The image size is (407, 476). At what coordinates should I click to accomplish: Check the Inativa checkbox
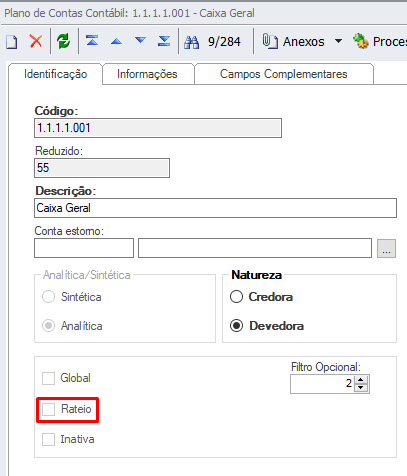click(x=48, y=439)
